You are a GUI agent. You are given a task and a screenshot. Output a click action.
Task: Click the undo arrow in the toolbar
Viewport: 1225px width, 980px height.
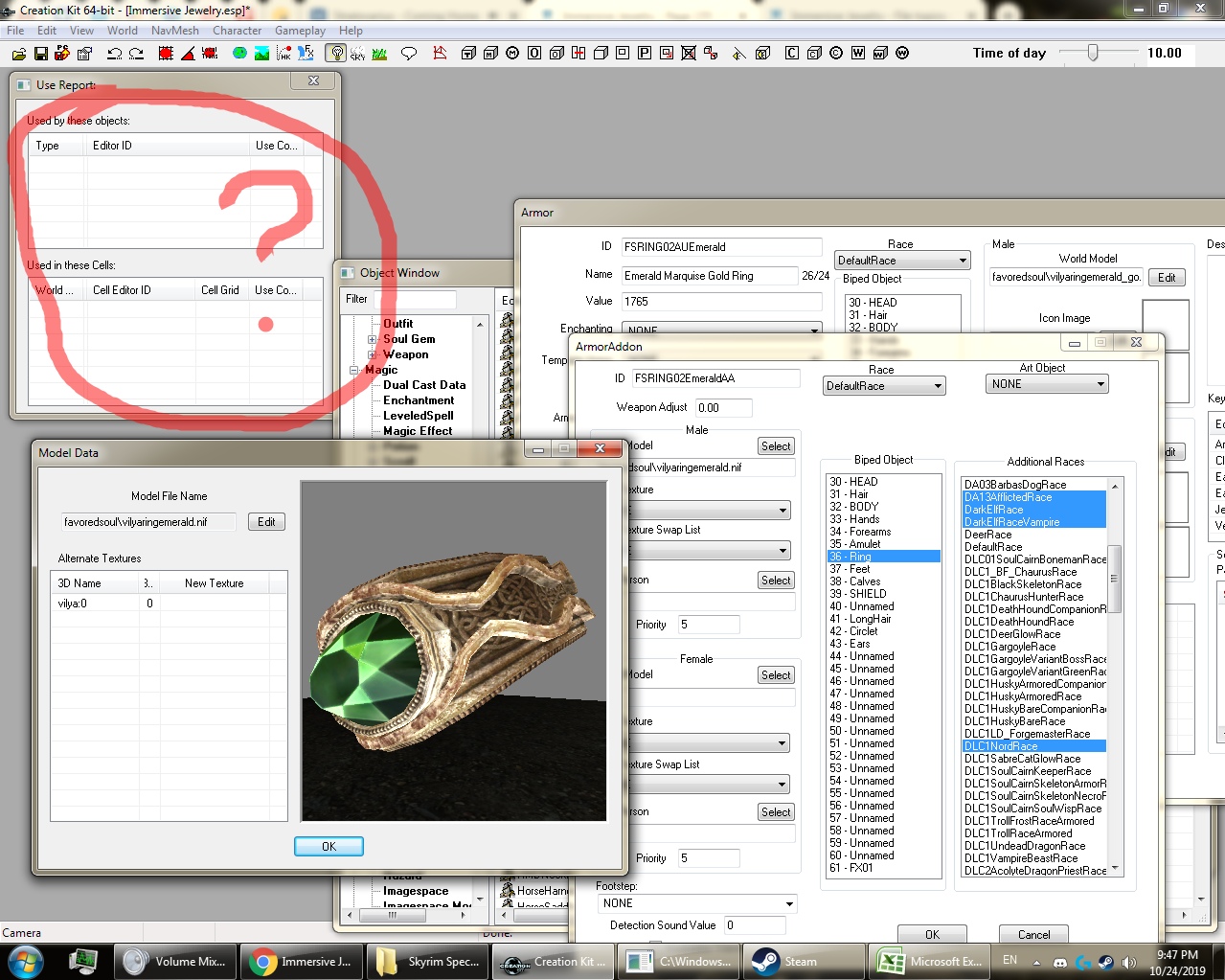point(114,54)
